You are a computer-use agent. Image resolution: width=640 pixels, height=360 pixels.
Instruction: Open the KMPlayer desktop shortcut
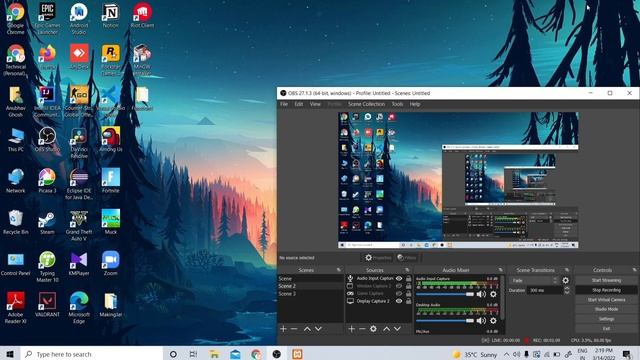coord(79,264)
